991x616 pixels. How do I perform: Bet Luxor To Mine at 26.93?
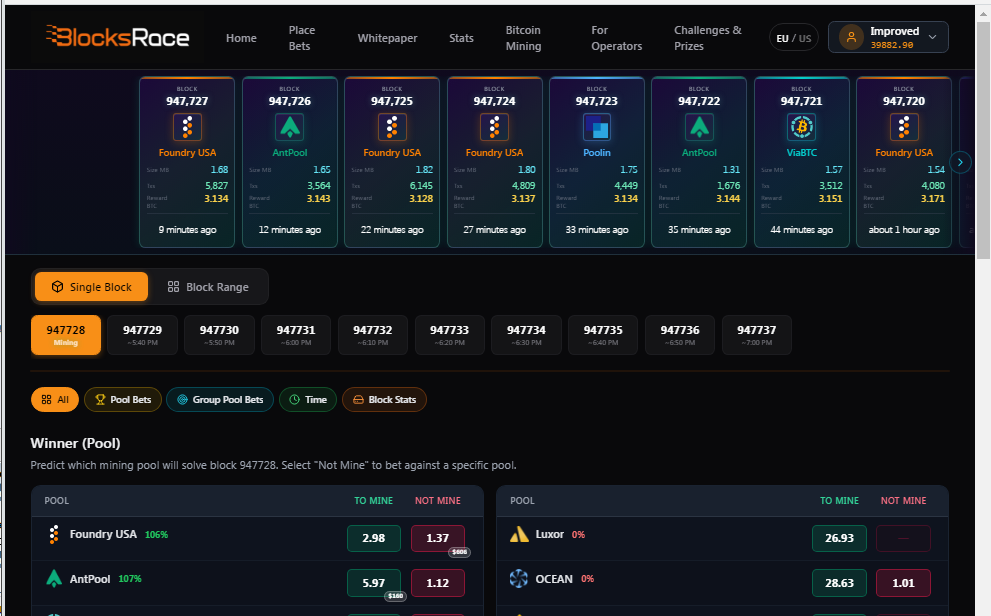pos(839,538)
